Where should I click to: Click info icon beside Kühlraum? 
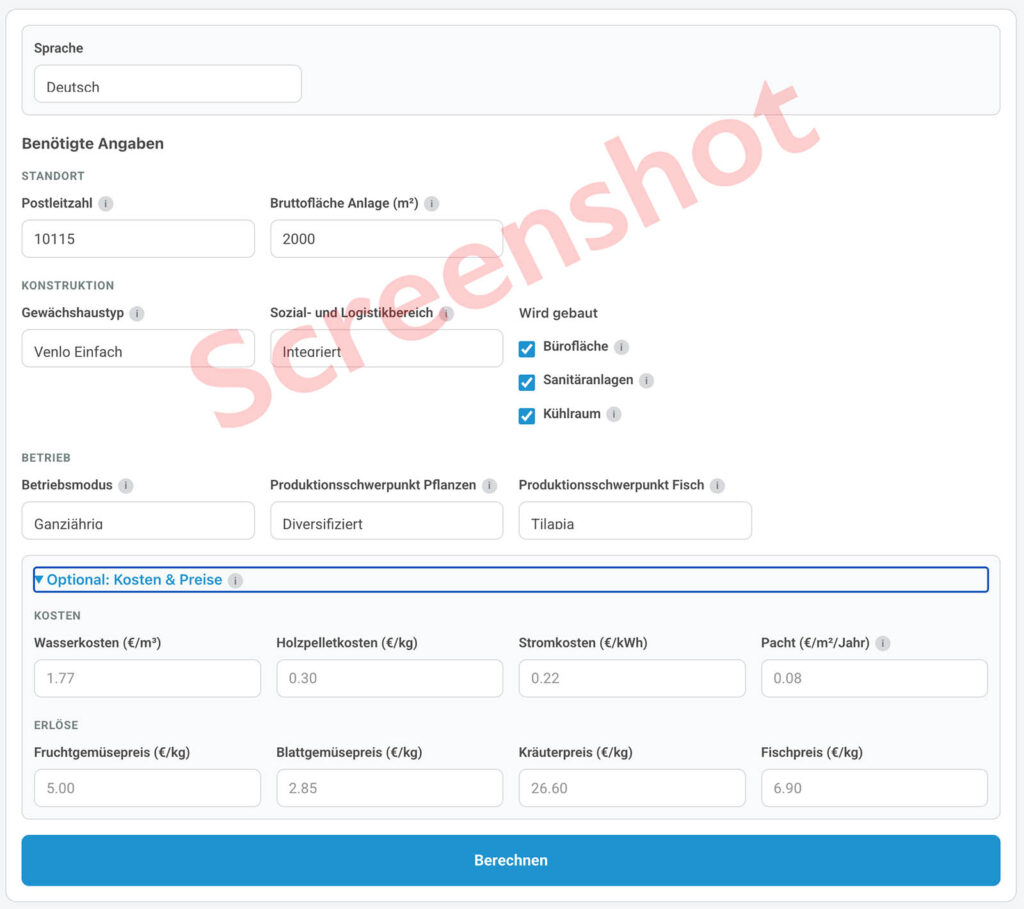(x=614, y=414)
